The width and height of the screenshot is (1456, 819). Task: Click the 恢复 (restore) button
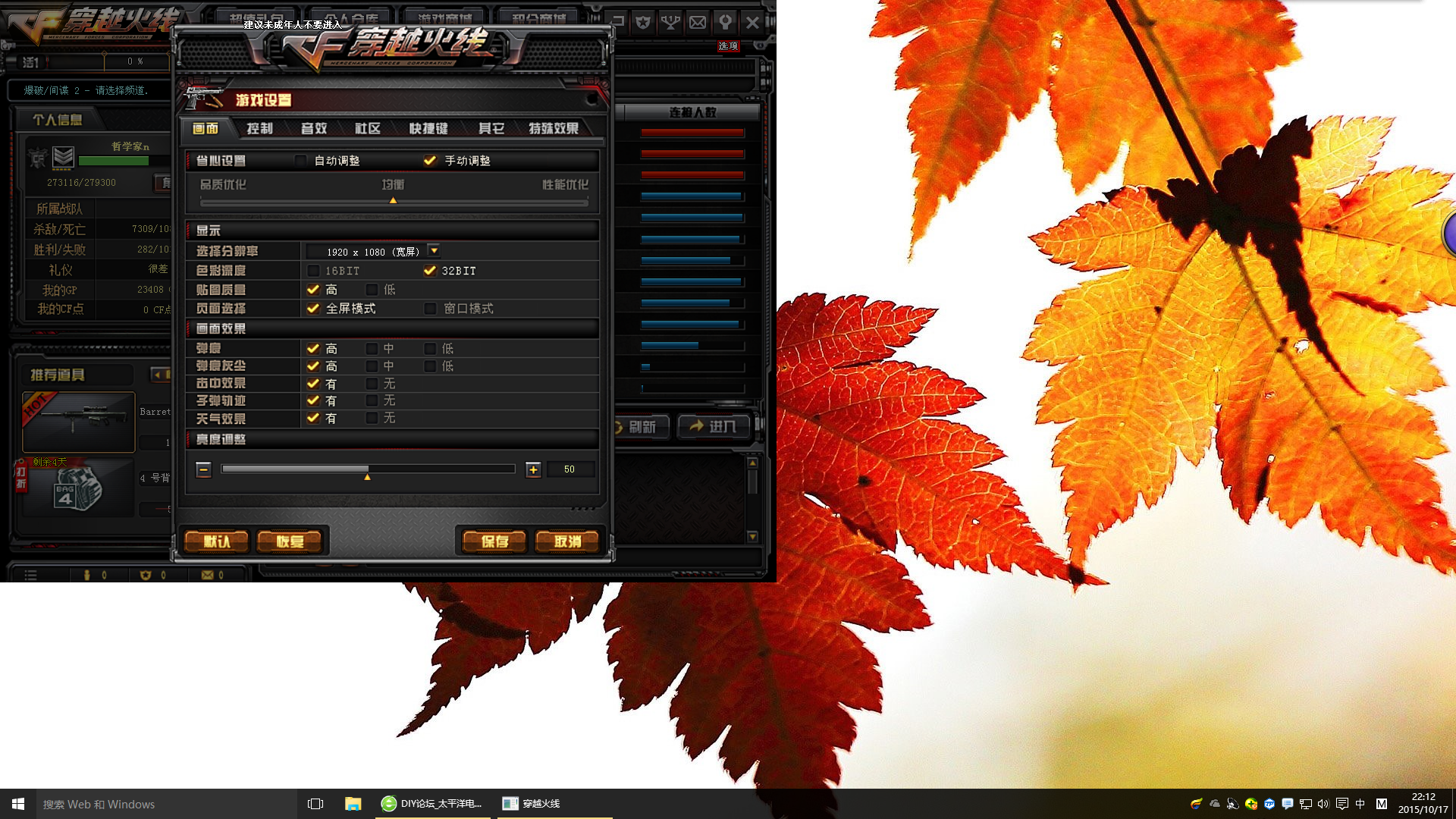[x=290, y=541]
